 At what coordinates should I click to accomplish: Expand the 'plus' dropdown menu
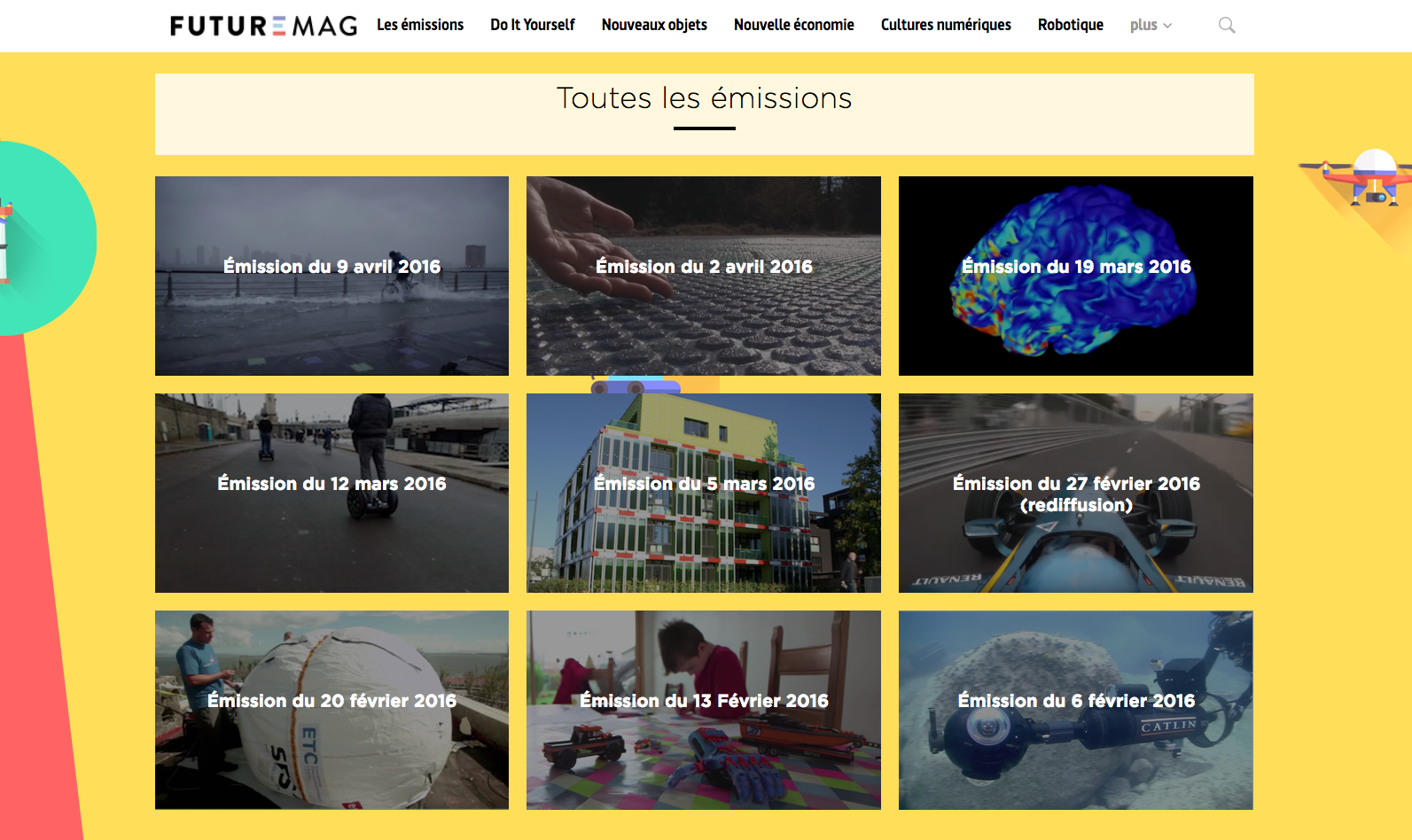click(1151, 25)
